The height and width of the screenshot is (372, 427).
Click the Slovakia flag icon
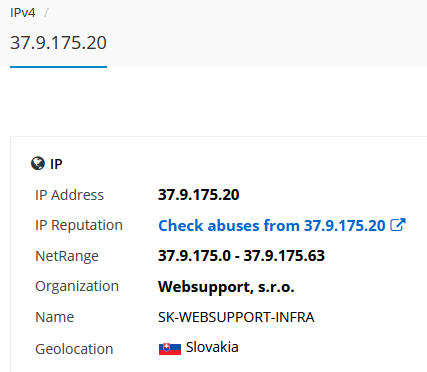(x=170, y=349)
